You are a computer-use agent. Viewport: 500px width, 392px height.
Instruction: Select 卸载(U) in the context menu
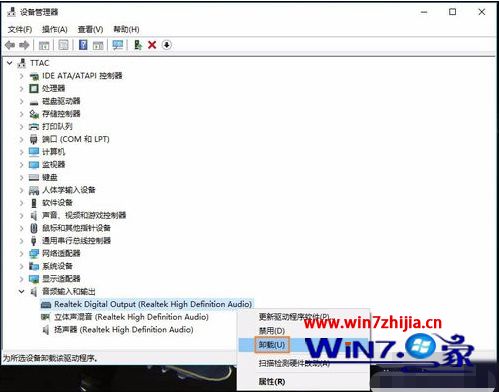[272, 345]
